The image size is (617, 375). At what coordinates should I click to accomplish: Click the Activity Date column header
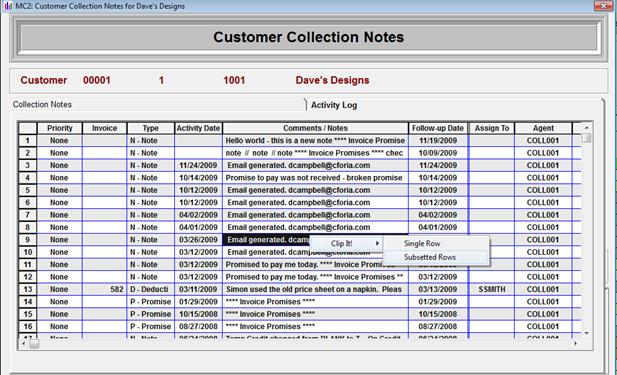[198, 128]
